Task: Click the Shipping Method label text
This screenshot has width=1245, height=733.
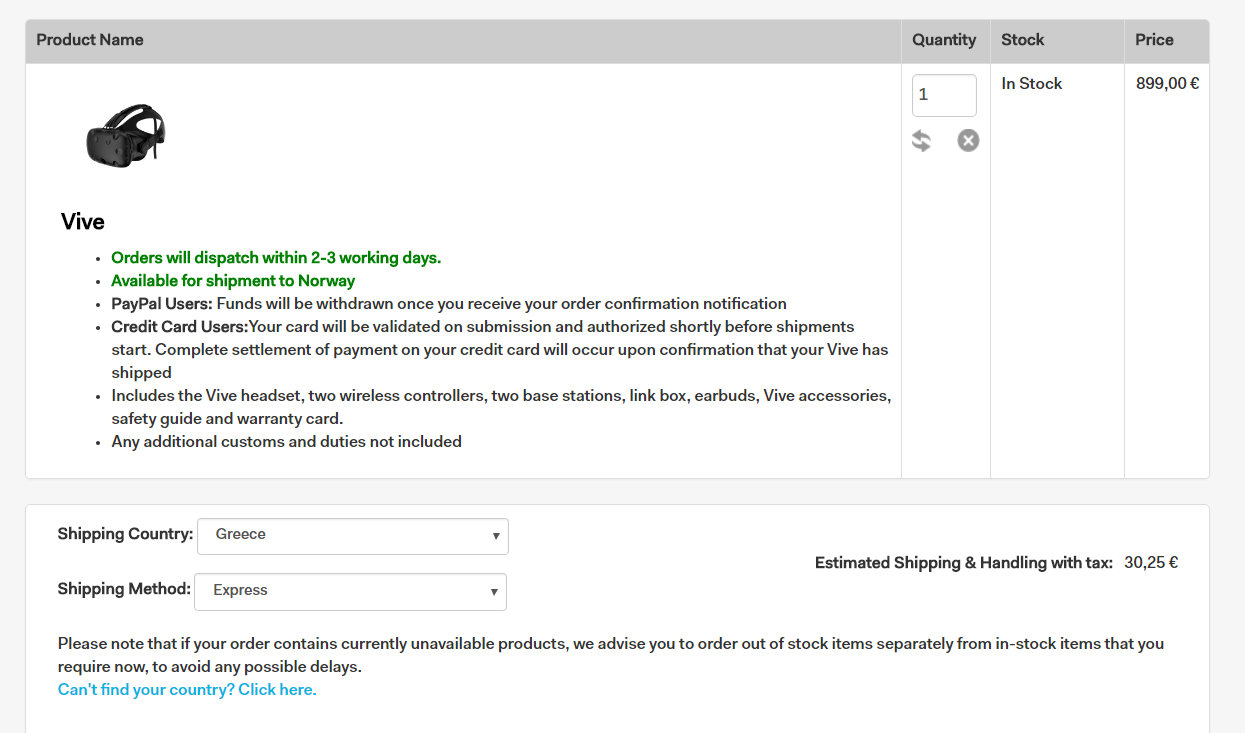Action: tap(124, 589)
